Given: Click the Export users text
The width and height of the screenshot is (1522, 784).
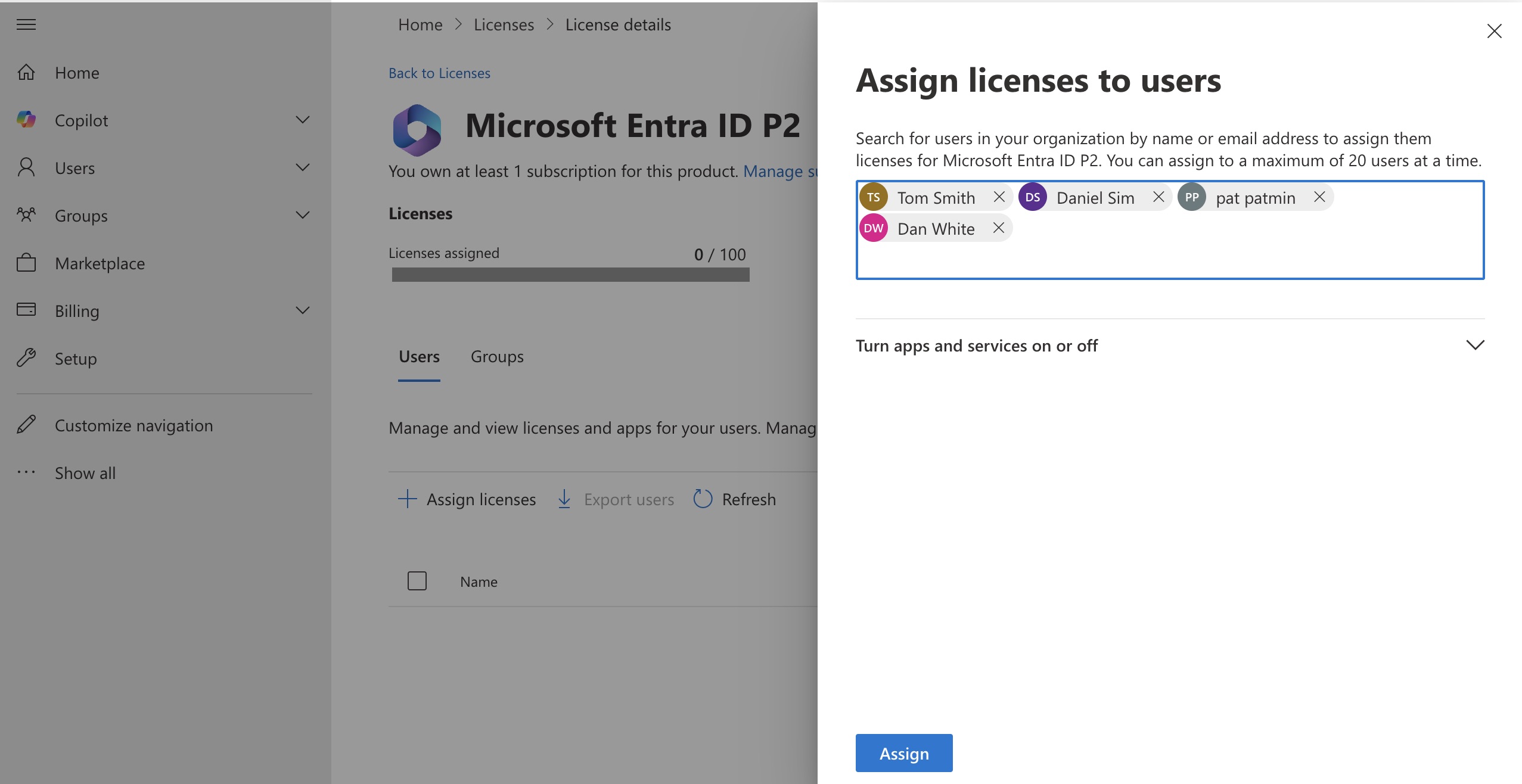Looking at the screenshot, I should pyautogui.click(x=629, y=499).
